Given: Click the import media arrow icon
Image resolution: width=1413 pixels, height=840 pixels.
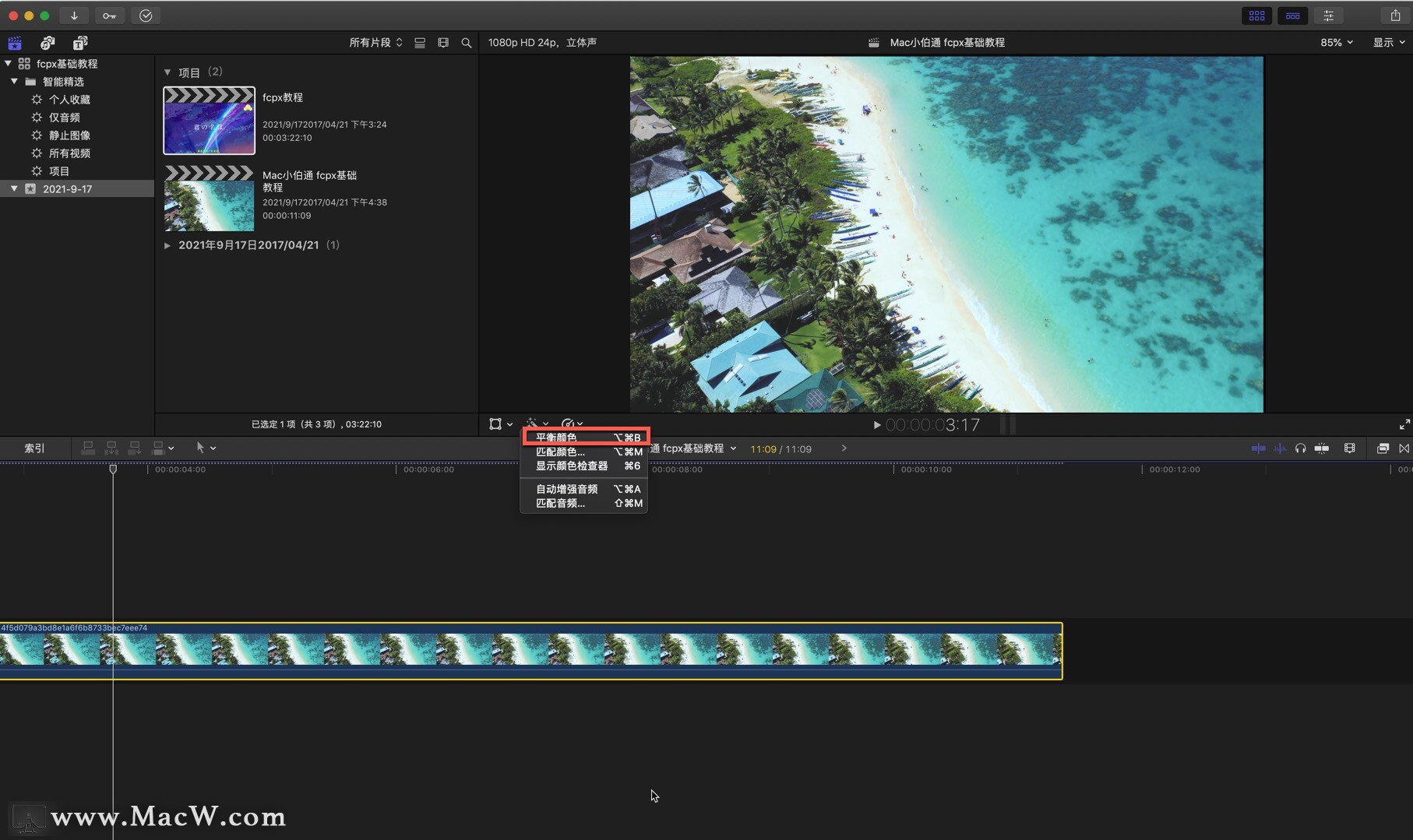Looking at the screenshot, I should coord(74,16).
